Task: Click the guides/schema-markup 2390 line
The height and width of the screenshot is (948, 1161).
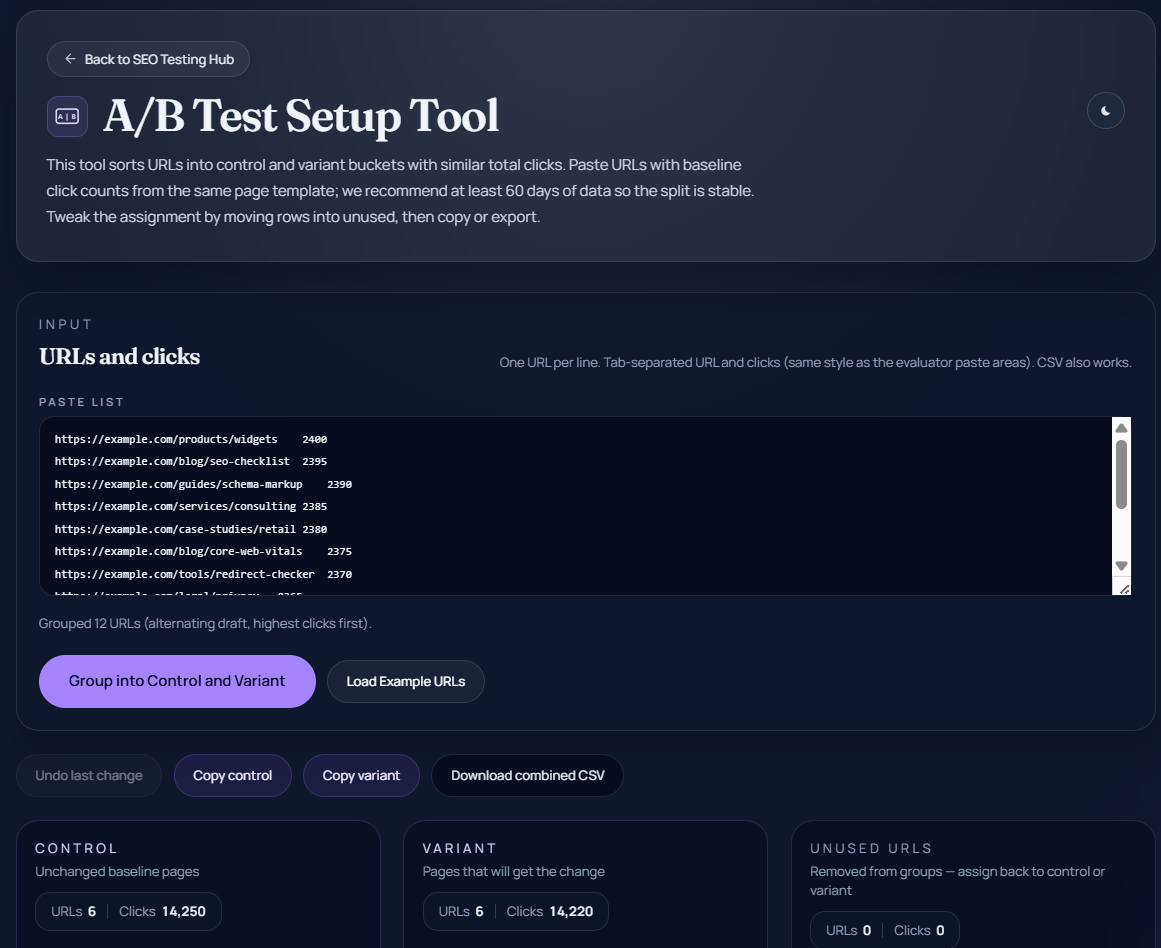Action: (x=203, y=484)
